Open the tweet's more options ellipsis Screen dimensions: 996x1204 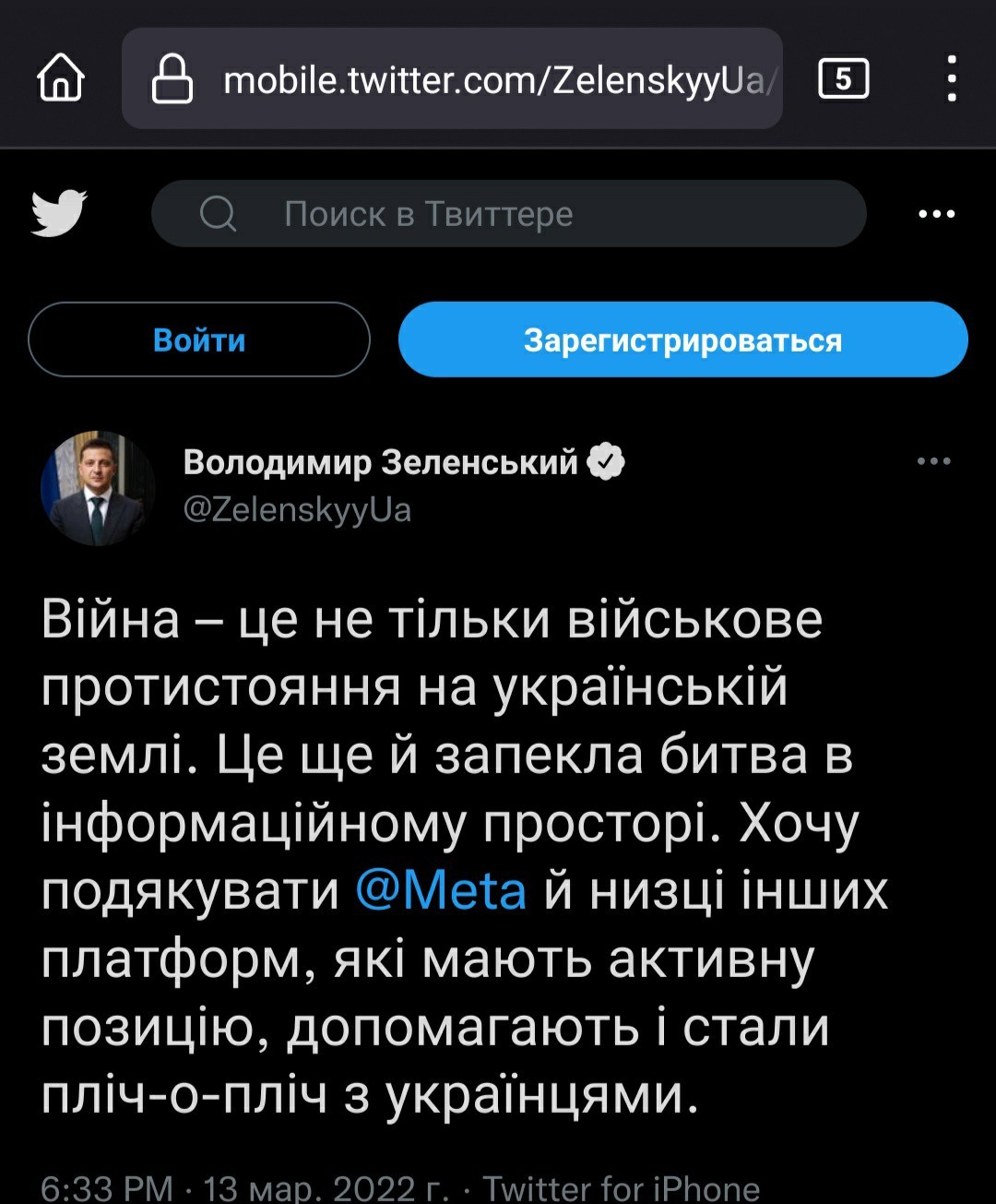point(934,461)
